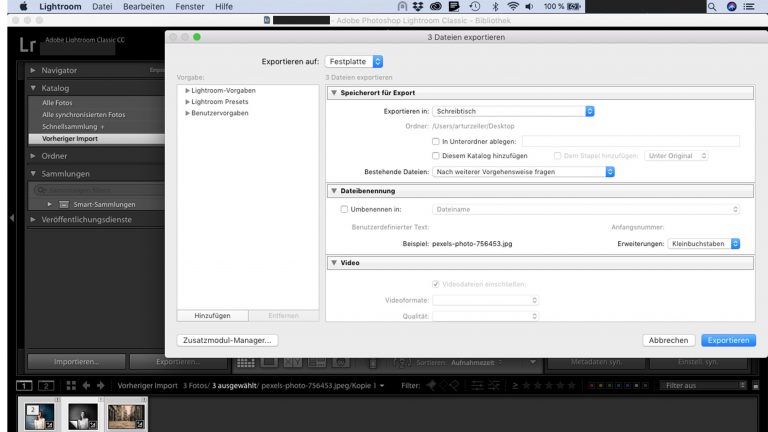Click the blue Exportieren button
768x432 pixels.
coord(727,340)
